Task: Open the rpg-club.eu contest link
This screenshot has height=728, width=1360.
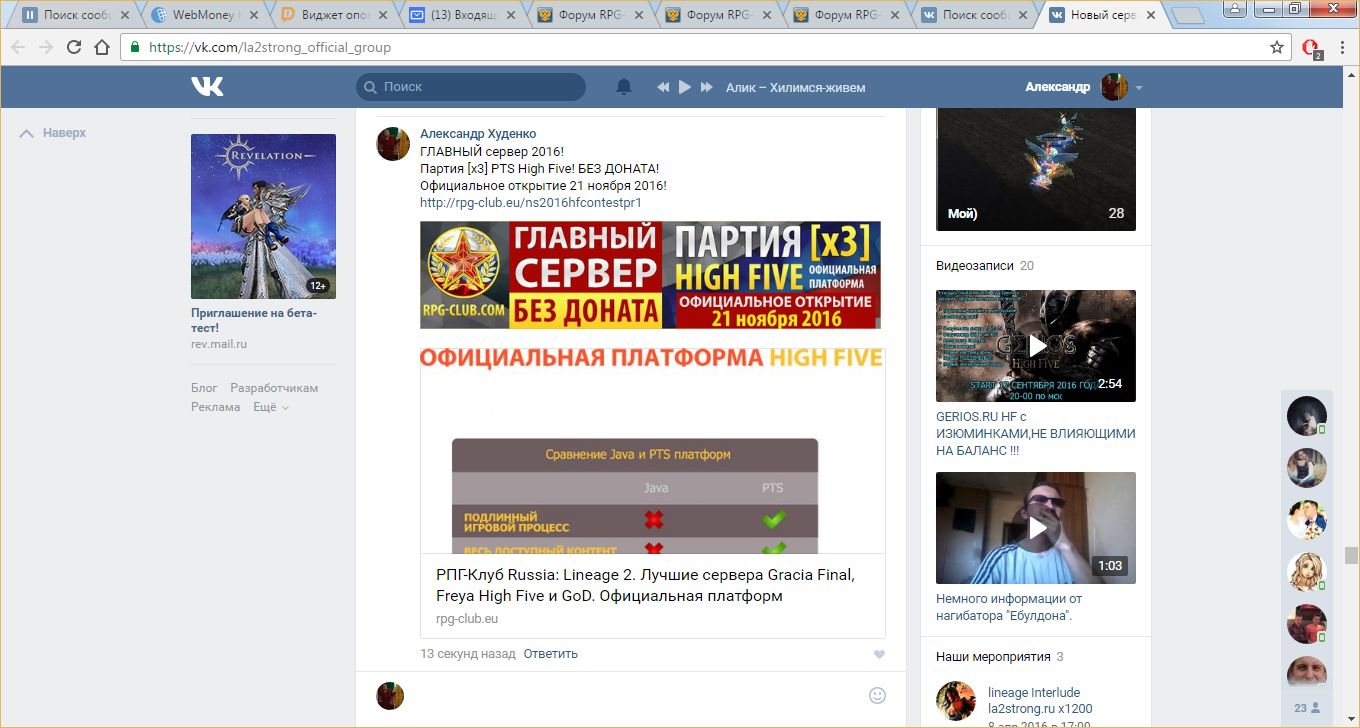Action: (530, 202)
